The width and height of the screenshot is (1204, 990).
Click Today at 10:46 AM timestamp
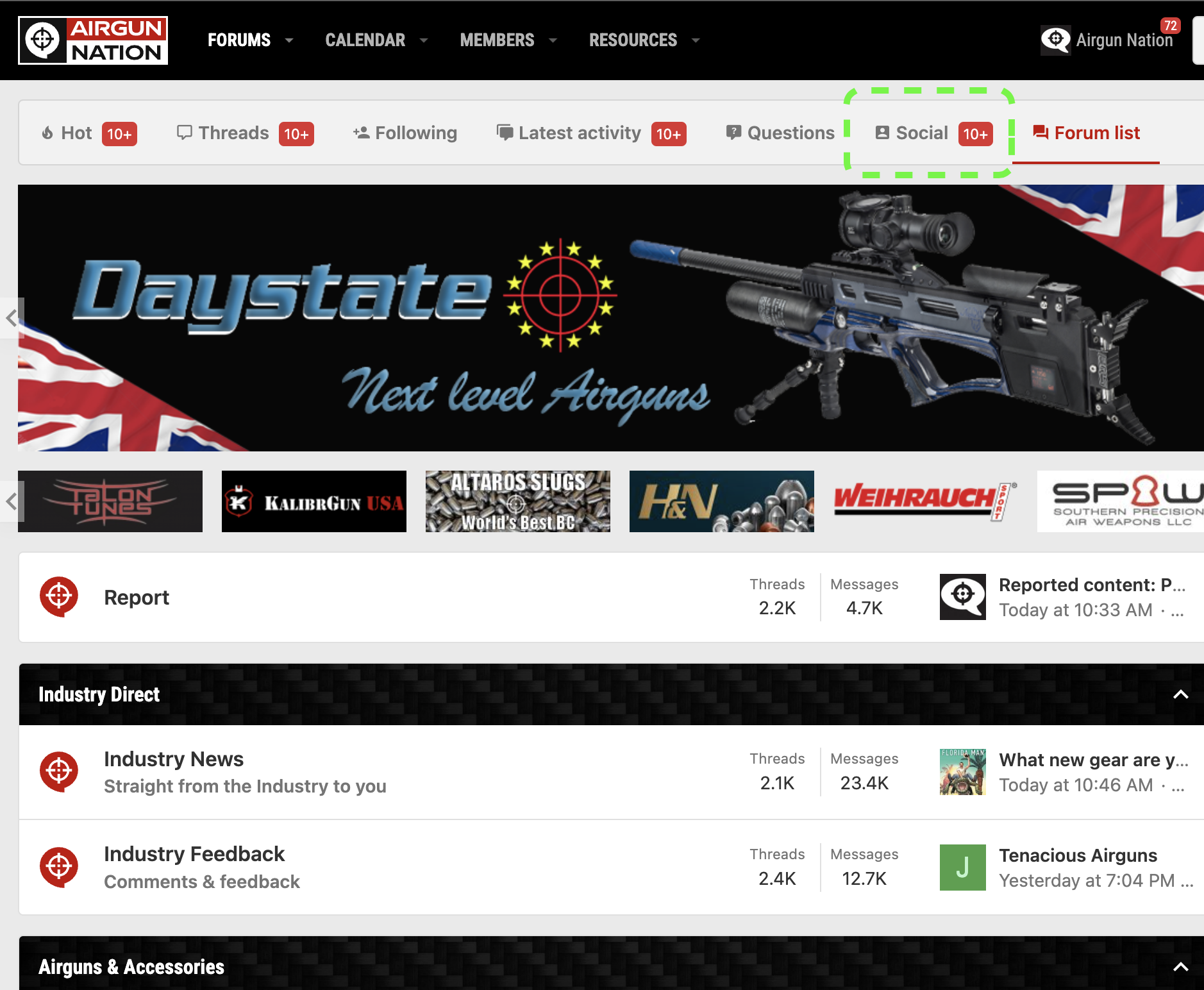(1076, 785)
